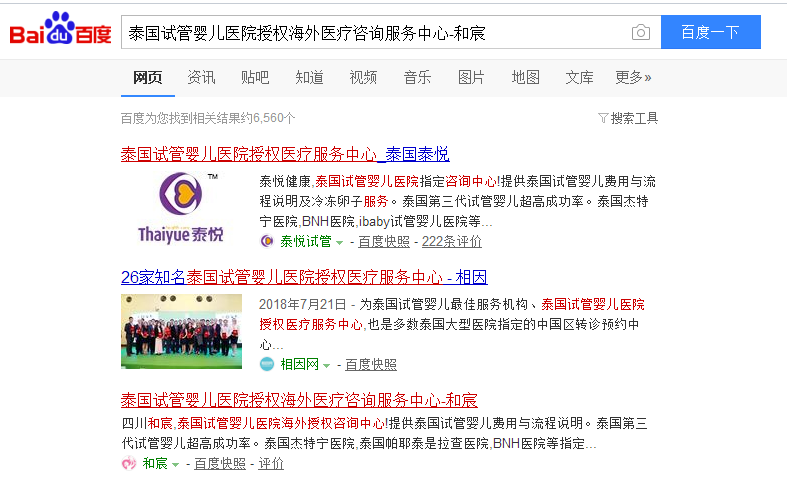
Task: Expand dropdown arrow next to 泰悦试管
Action: click(x=339, y=243)
